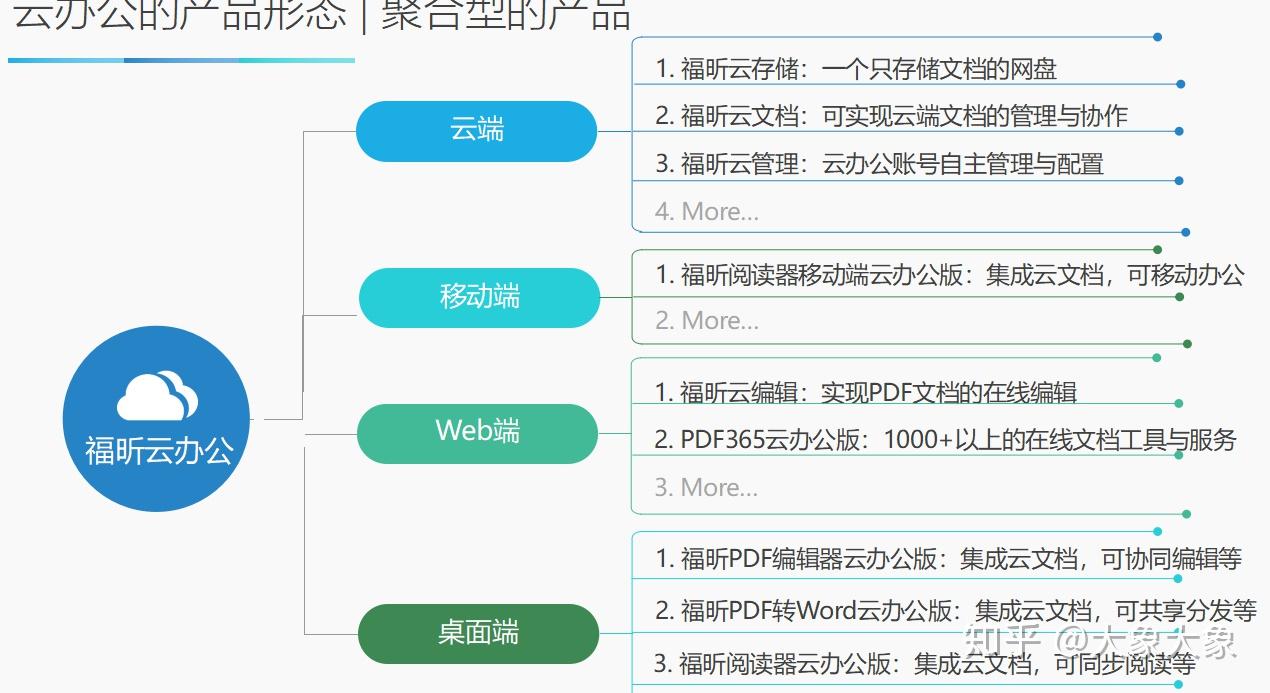Select the 云端 branch node

[x=477, y=131]
